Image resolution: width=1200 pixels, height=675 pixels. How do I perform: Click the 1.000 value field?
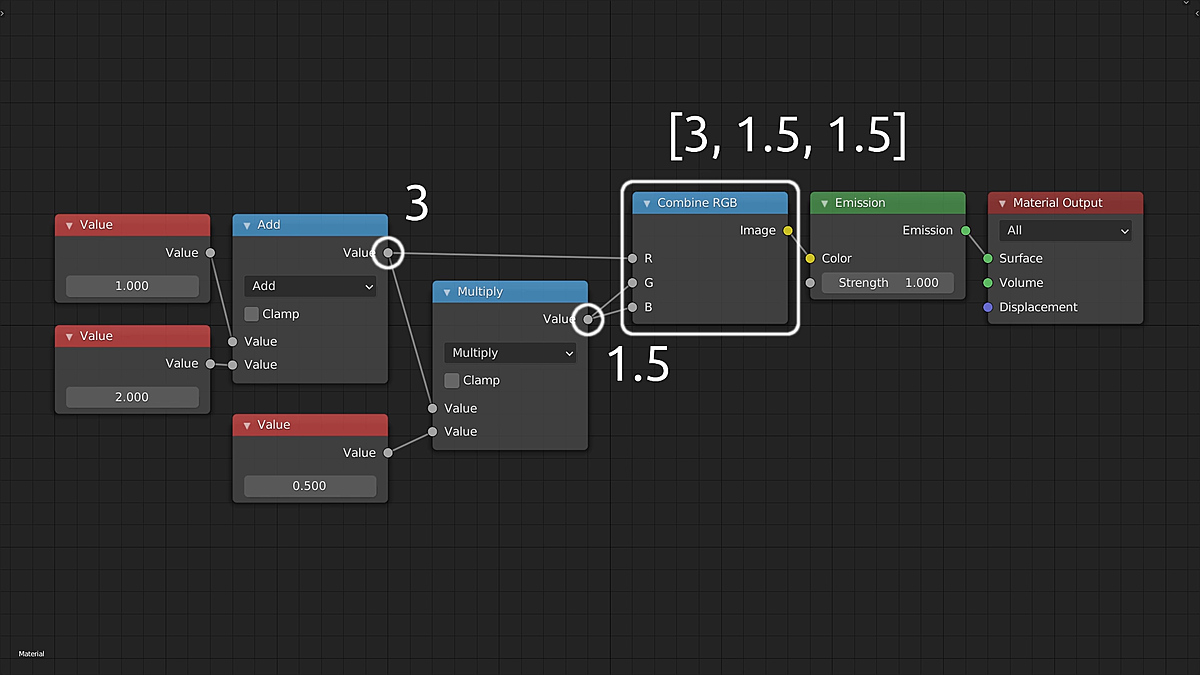coord(132,286)
